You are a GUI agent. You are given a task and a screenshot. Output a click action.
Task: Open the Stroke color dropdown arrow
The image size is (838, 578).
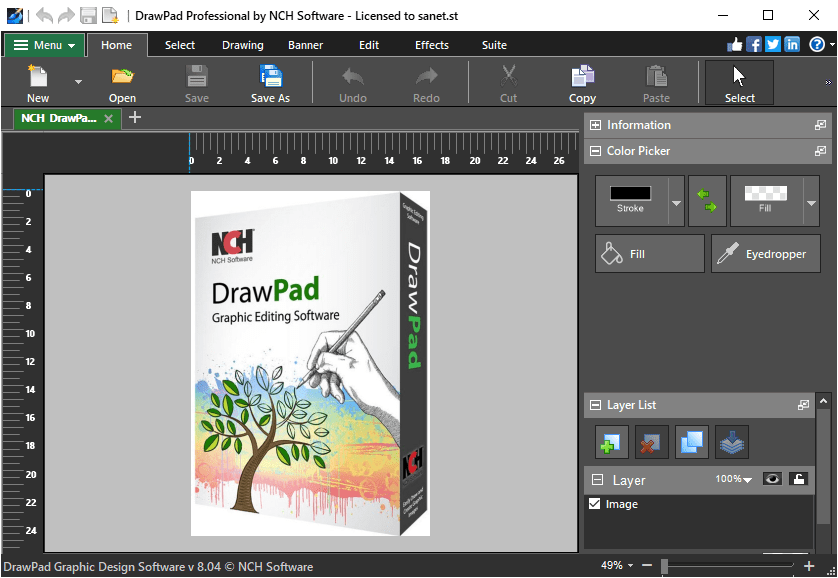(676, 203)
